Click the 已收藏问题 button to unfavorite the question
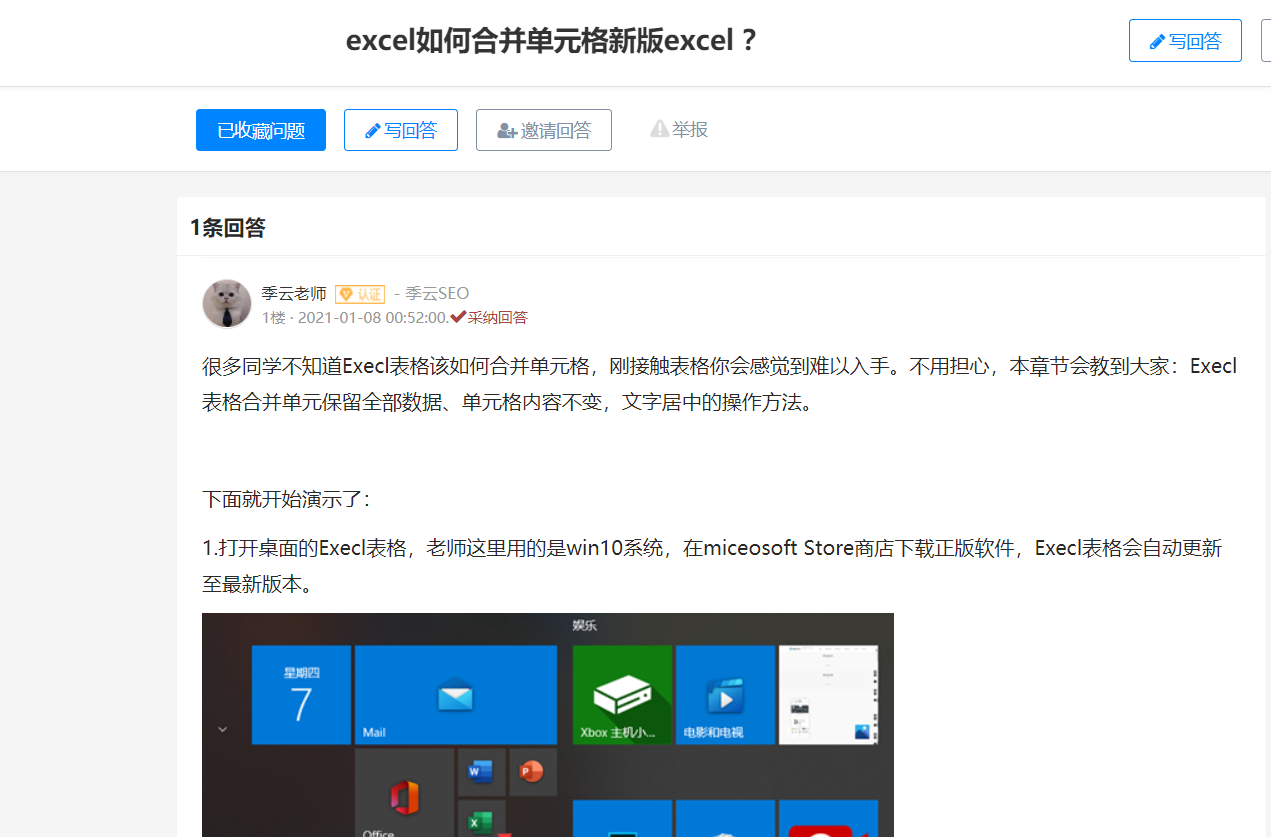 (x=260, y=130)
